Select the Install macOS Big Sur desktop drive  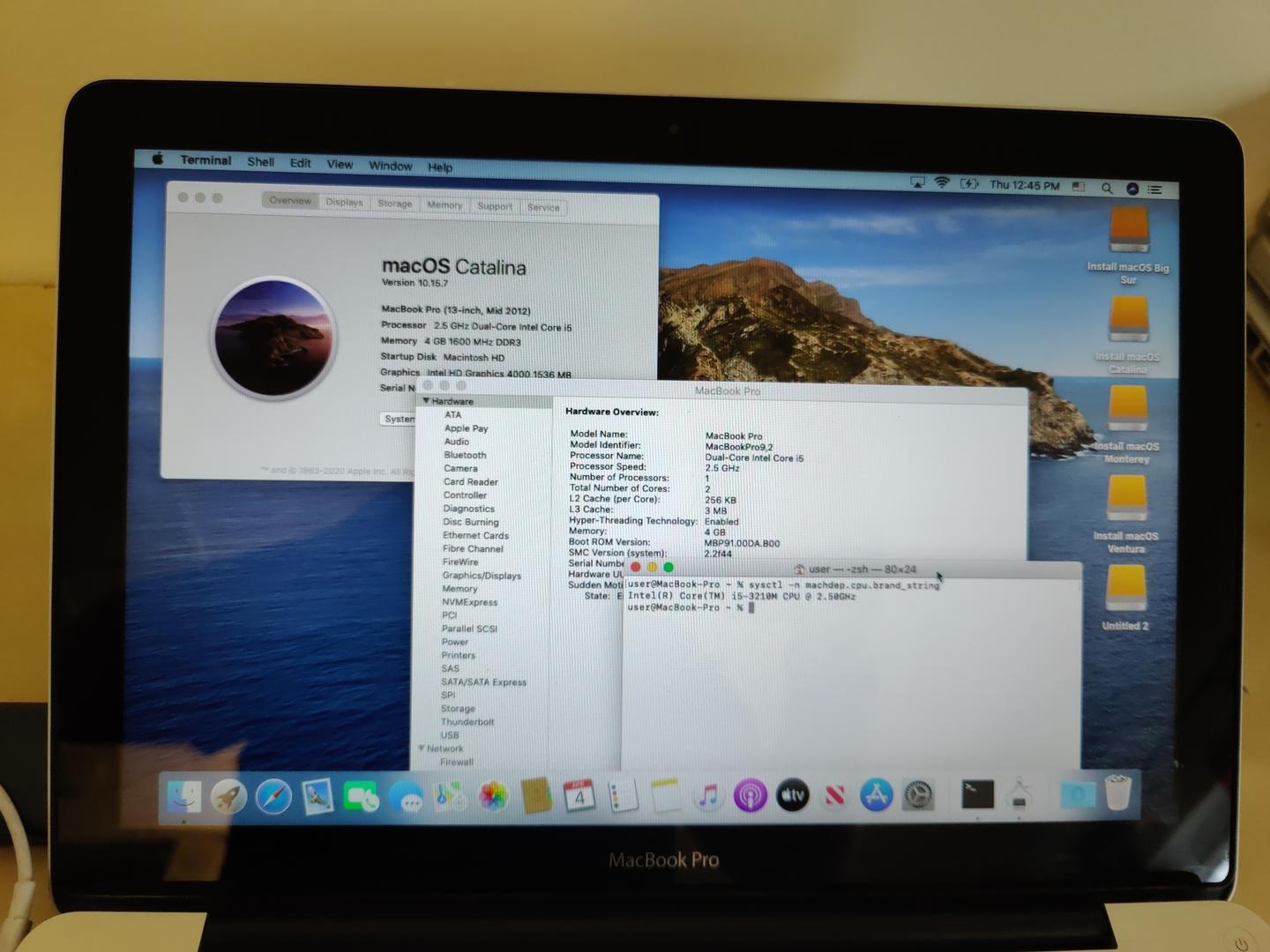tap(1129, 245)
